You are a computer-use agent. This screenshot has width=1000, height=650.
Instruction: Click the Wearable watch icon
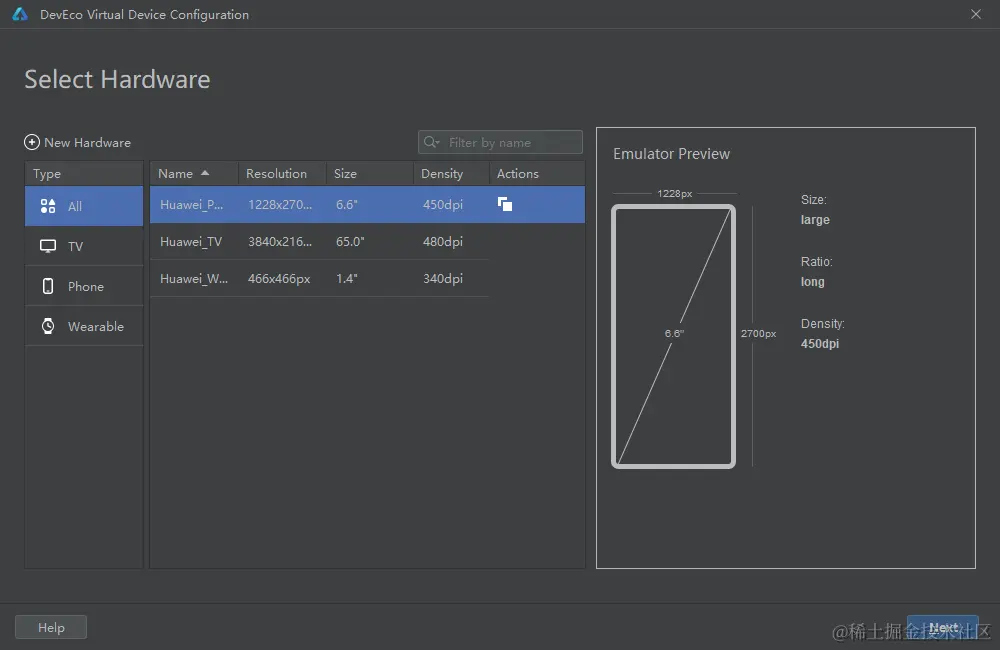tap(48, 326)
